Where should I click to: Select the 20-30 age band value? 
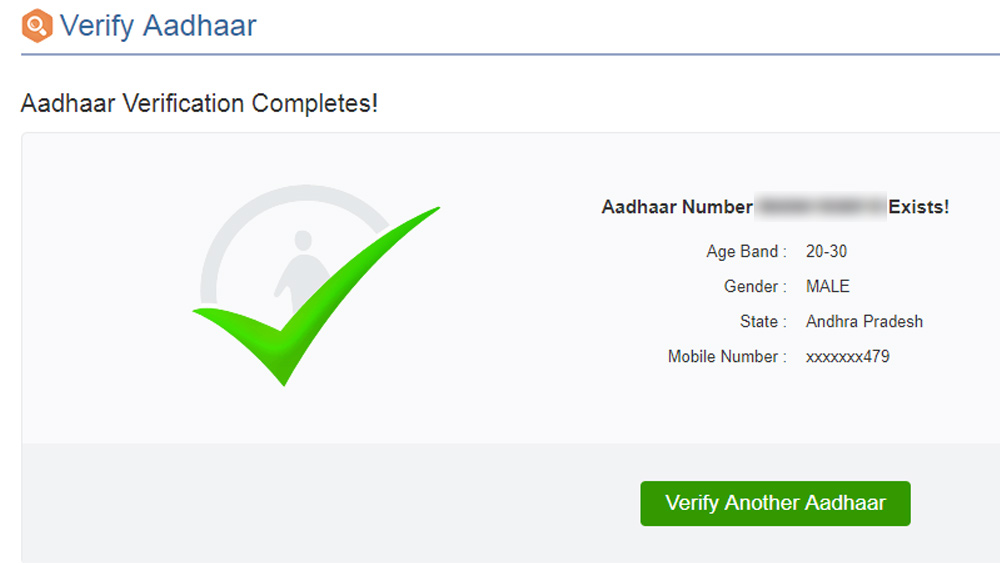click(x=827, y=251)
